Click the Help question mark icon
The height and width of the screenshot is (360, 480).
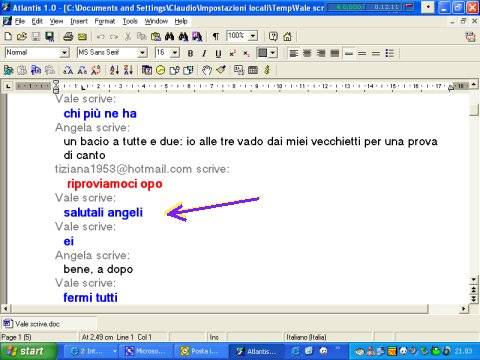tap(273, 36)
